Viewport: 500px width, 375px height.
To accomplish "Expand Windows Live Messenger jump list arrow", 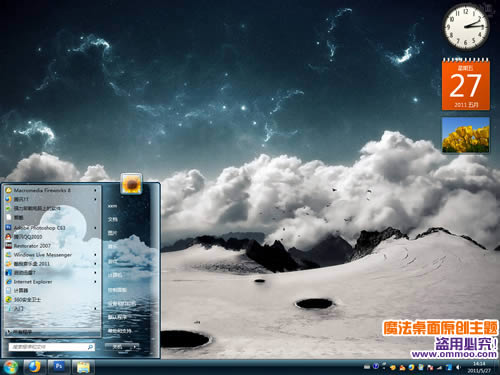I will (95, 255).
